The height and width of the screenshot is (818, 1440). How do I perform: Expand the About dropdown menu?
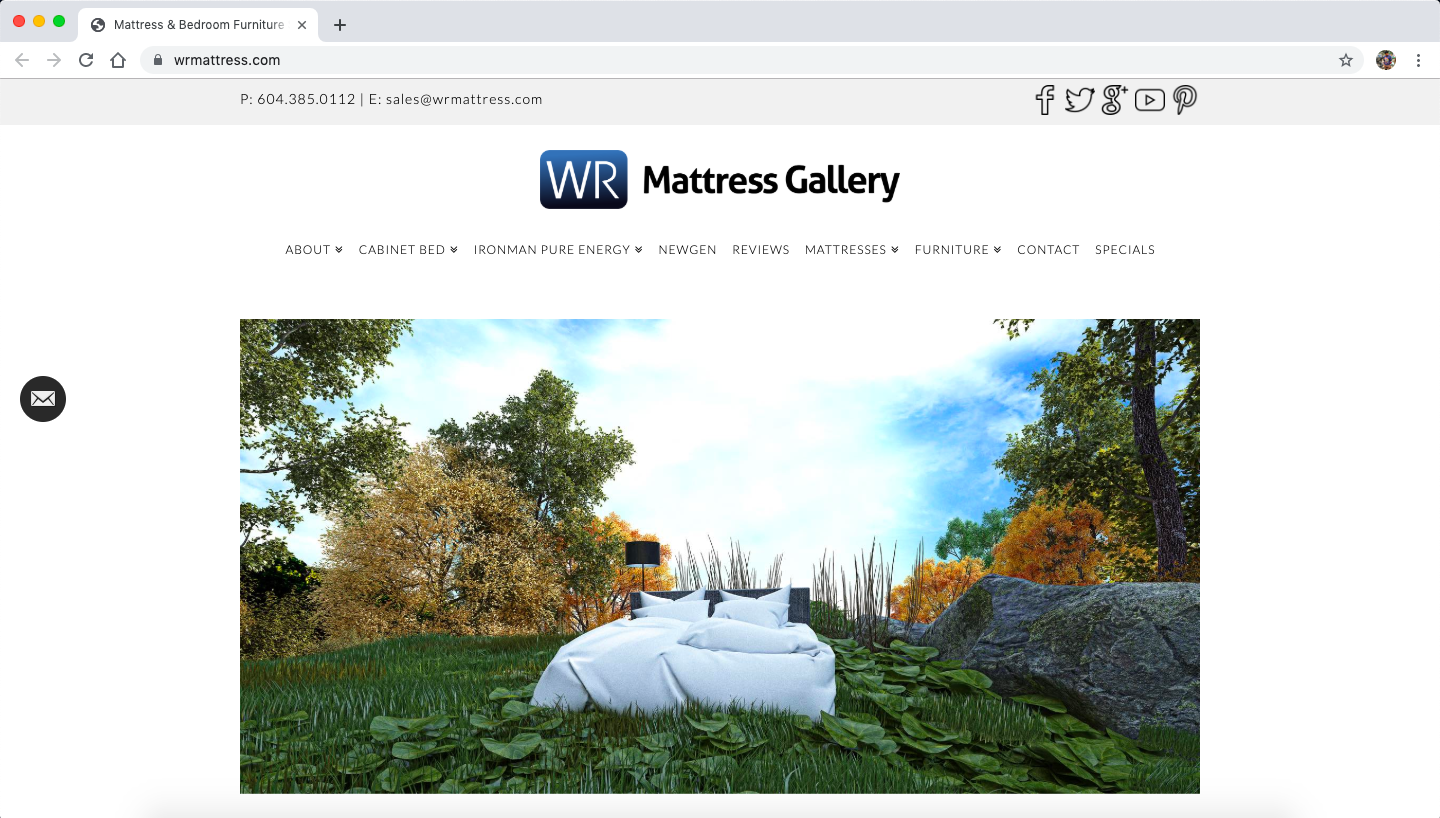(x=314, y=250)
